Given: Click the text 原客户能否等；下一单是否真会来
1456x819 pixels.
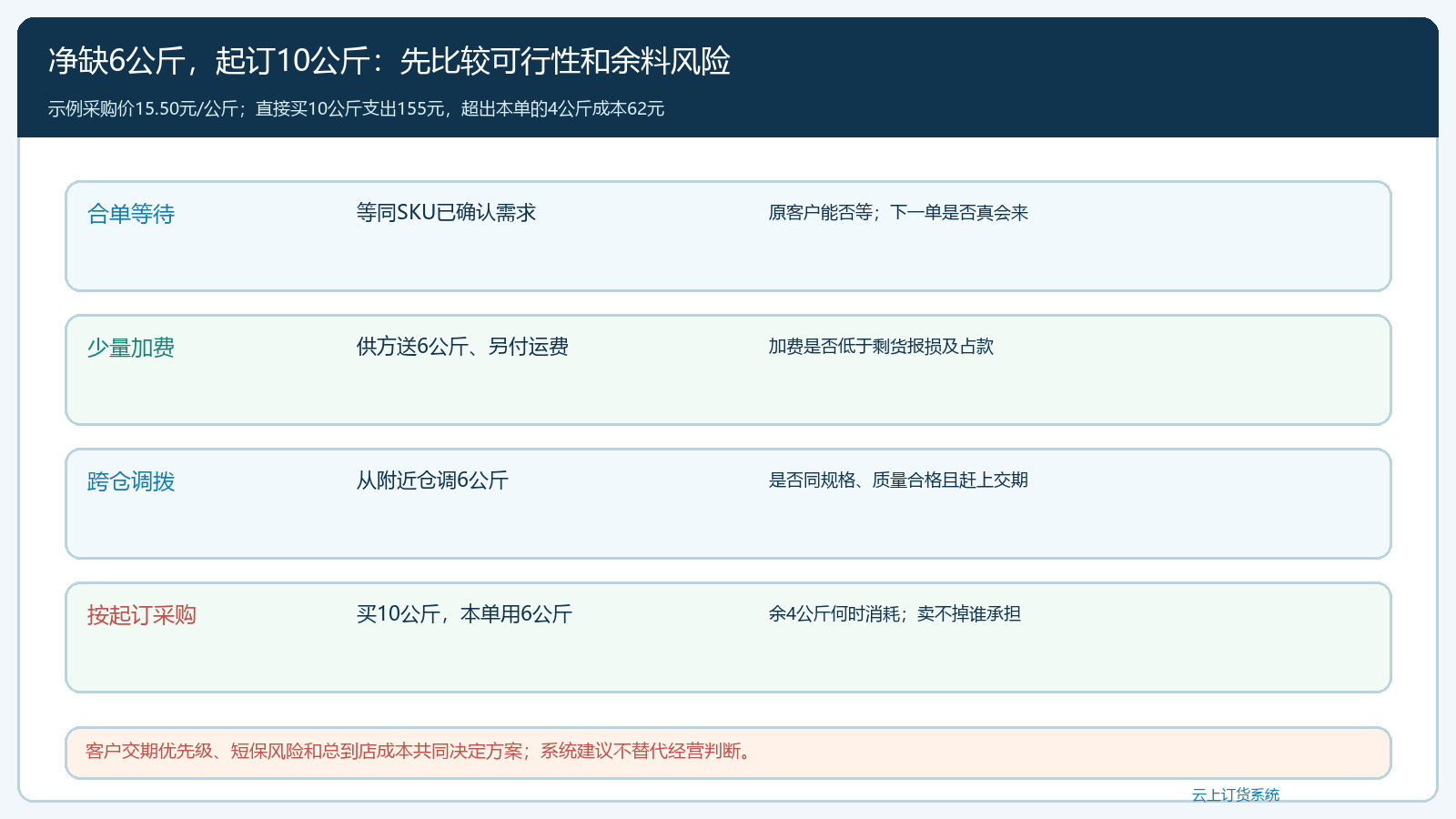Looking at the screenshot, I should (898, 212).
